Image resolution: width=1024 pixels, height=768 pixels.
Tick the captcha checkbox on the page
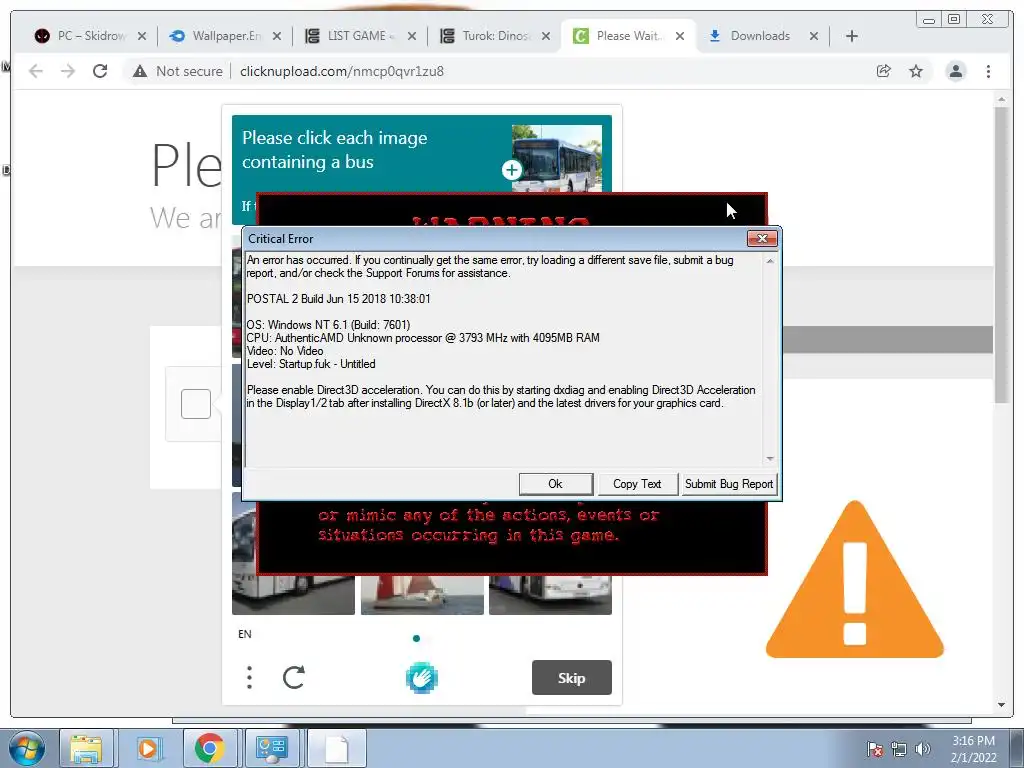pos(196,404)
